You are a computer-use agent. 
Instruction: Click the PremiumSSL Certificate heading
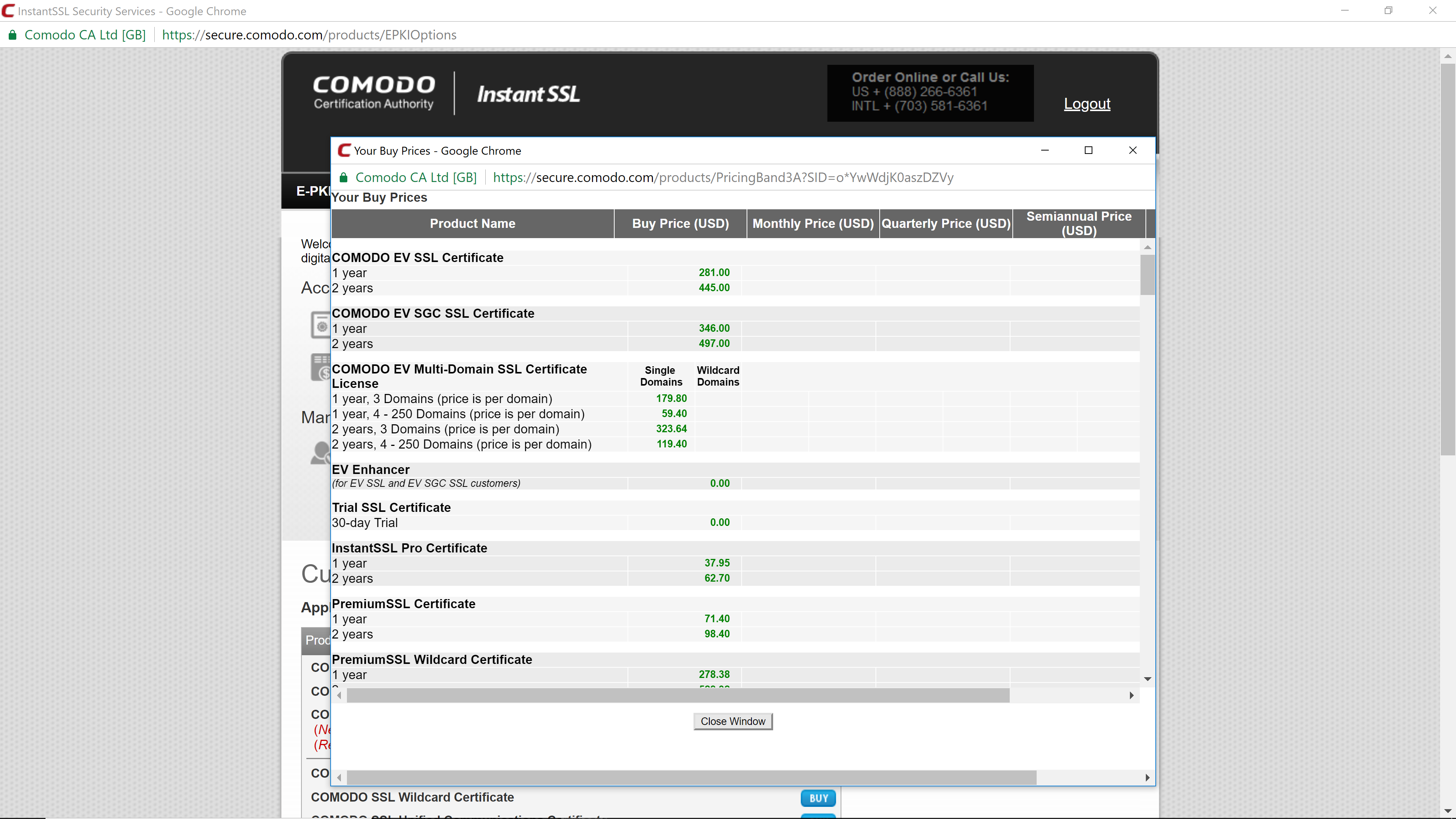[403, 604]
